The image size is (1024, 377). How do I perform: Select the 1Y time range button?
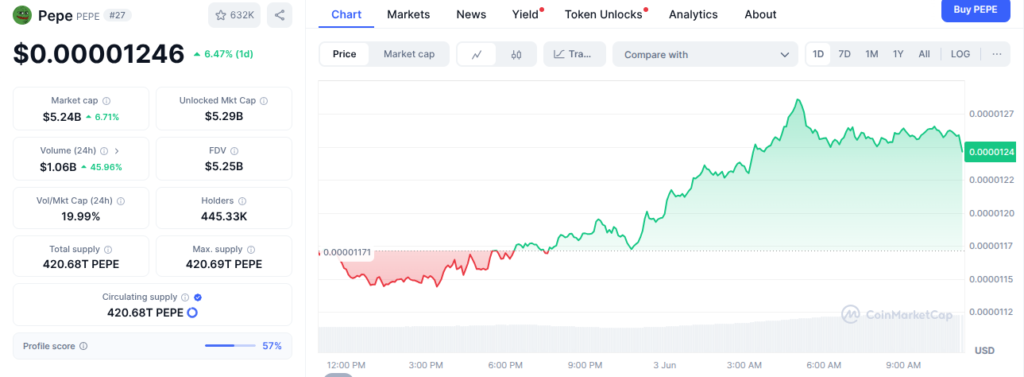click(898, 54)
